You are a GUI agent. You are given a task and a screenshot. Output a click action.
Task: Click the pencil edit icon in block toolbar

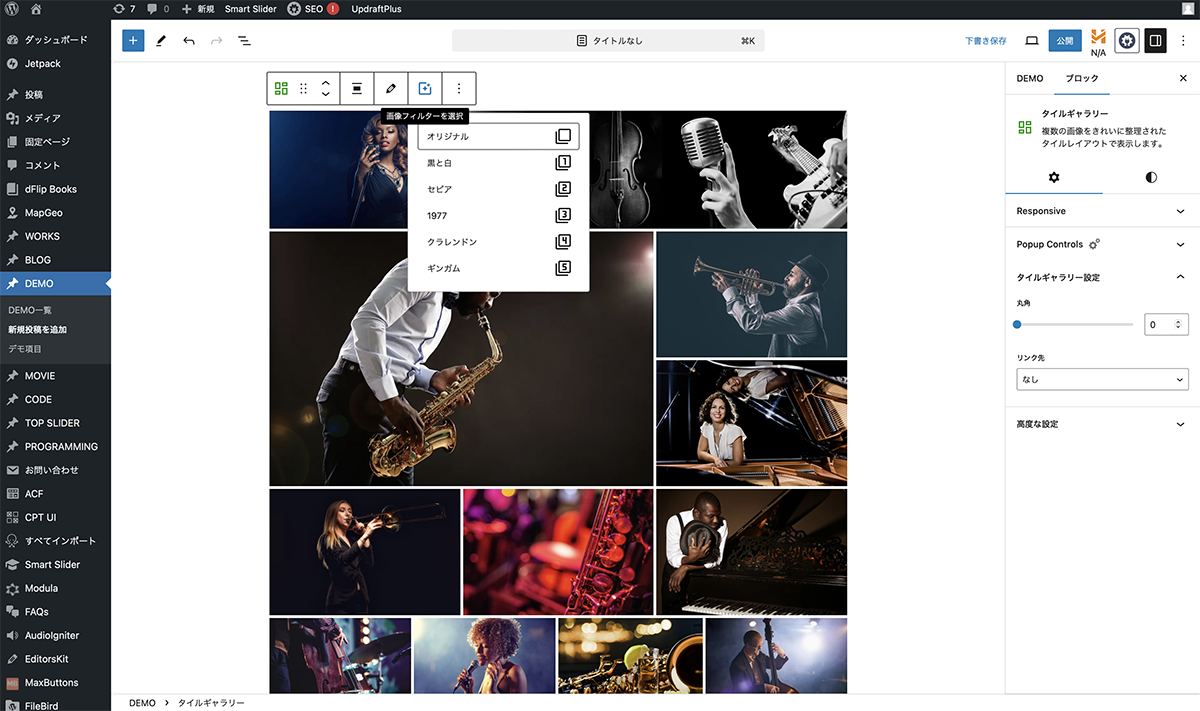coord(391,89)
